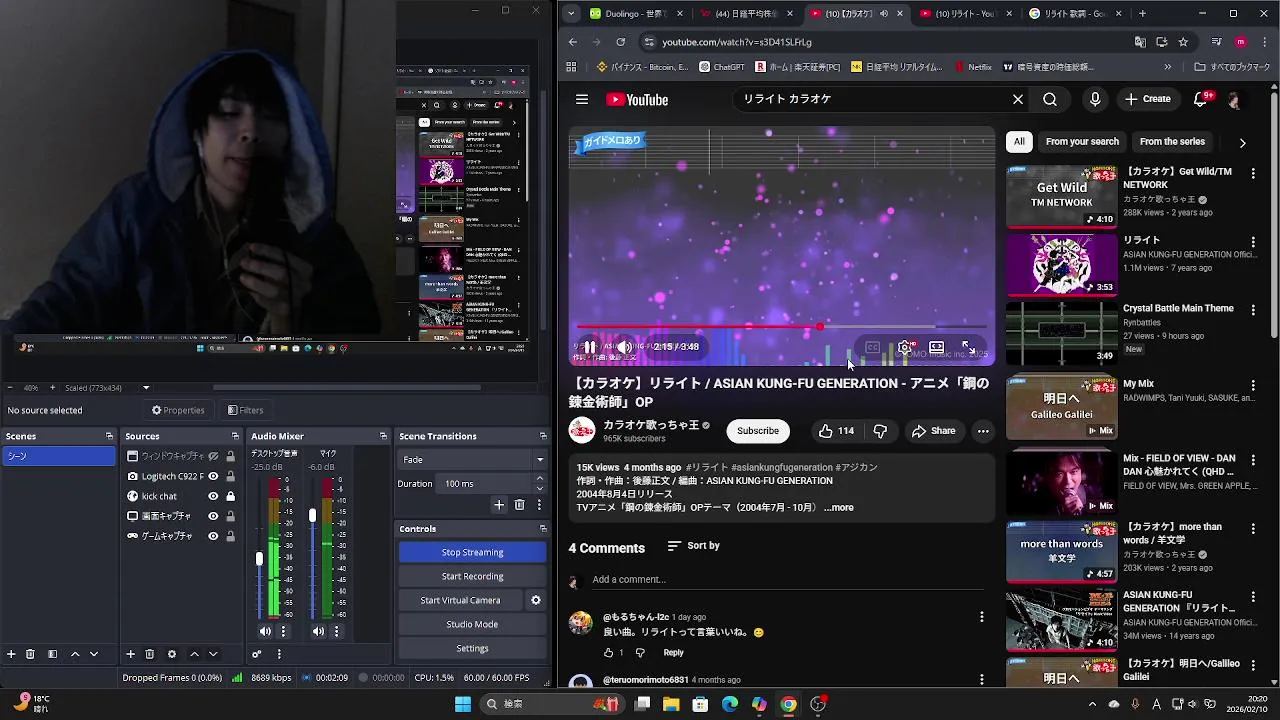
Task: Mute the YouTube video player volume
Action: (624, 347)
